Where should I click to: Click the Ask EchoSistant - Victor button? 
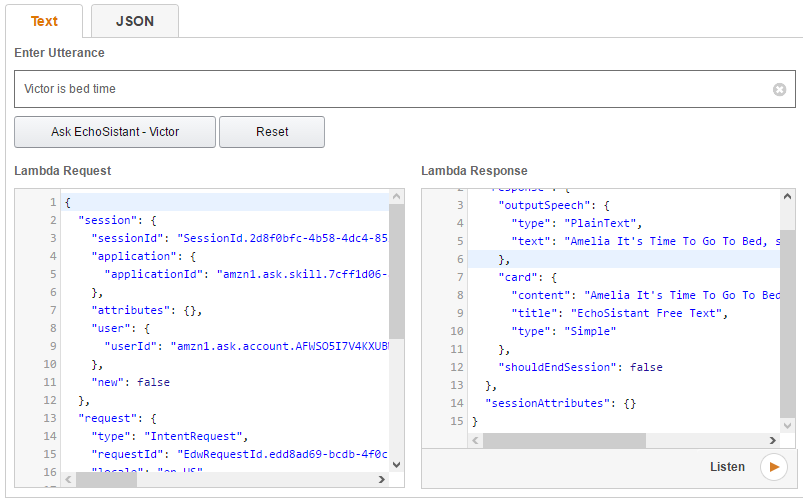tap(115, 132)
